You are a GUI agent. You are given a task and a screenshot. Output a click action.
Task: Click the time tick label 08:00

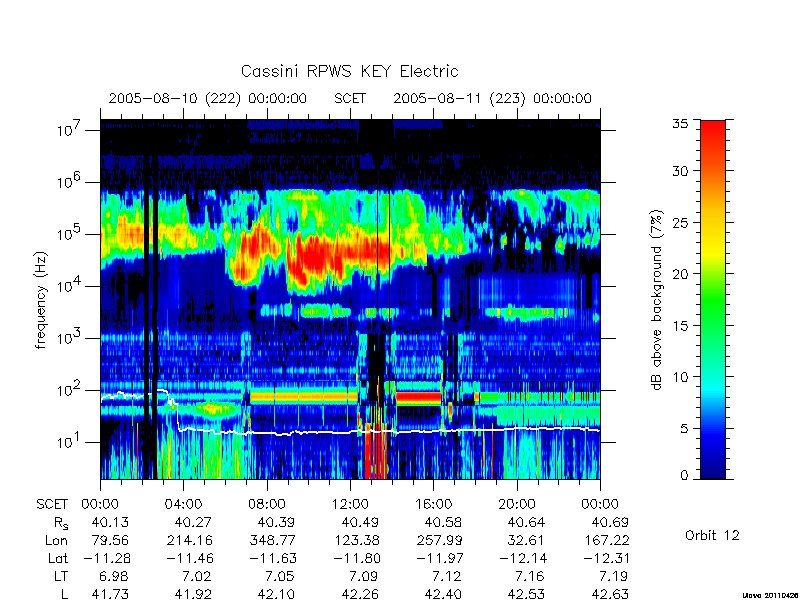267,505
